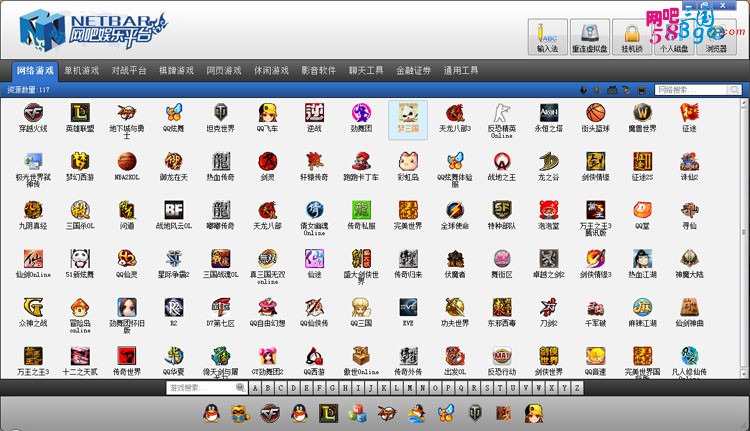Viewport: 750px width, 431px height.
Task: Open the EVE game icon
Action: (408, 312)
